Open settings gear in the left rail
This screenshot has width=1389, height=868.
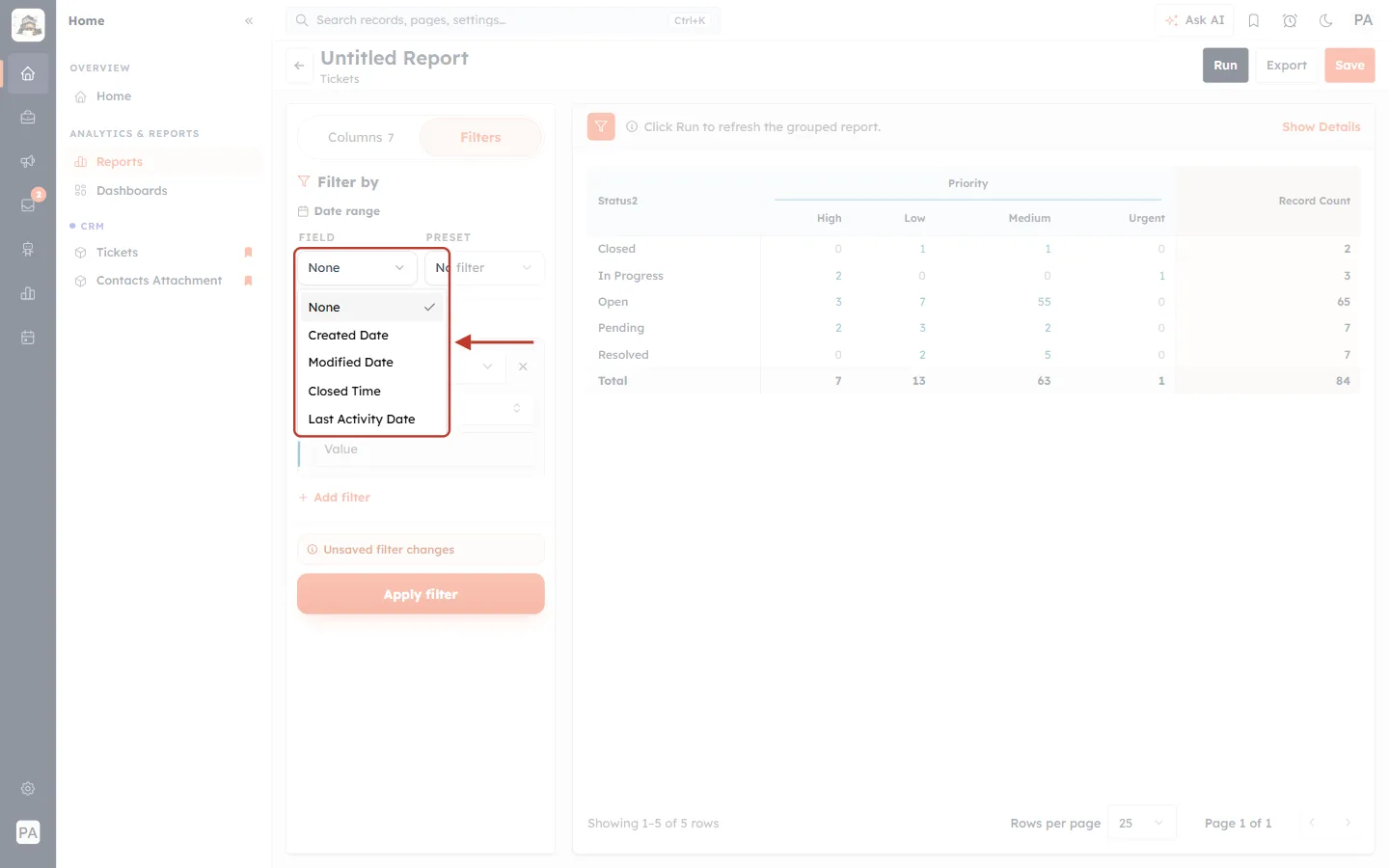point(28,788)
